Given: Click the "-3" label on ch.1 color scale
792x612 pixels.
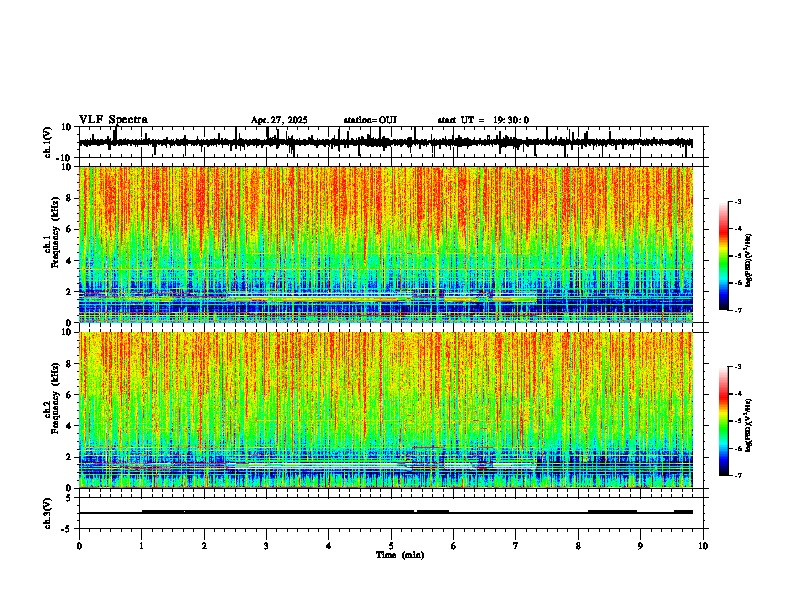Looking at the screenshot, I should (737, 201).
